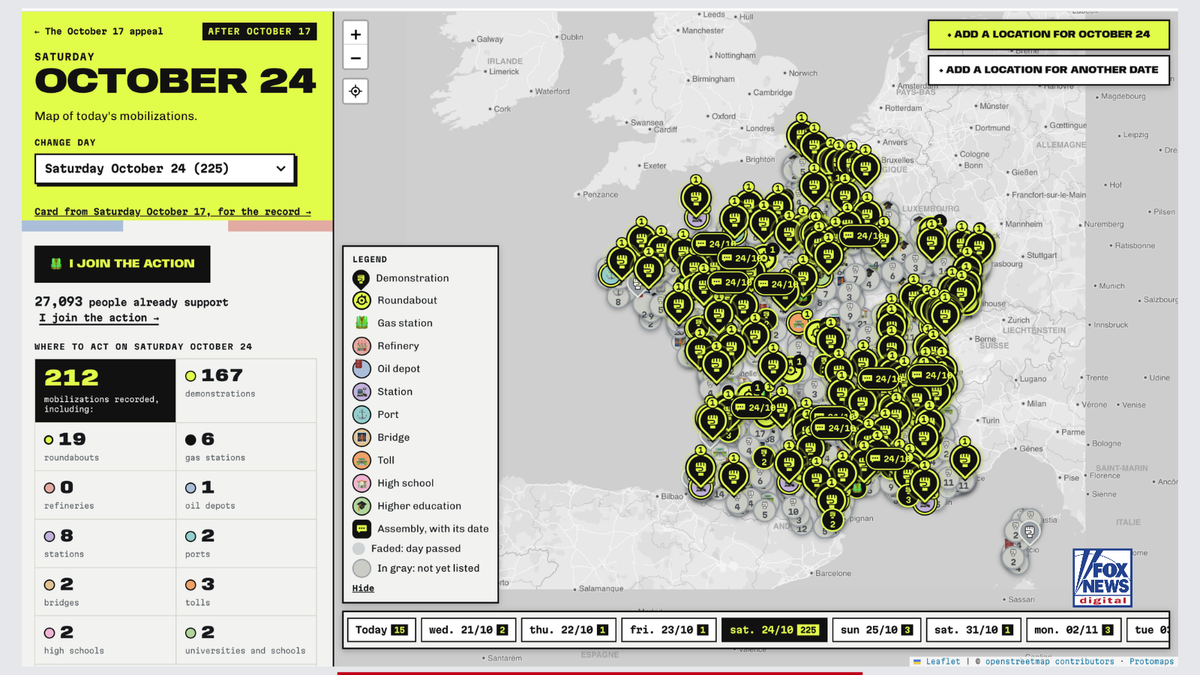Open openstreetmap contributors link
Viewport: 1200px width, 675px height.
click(1049, 661)
